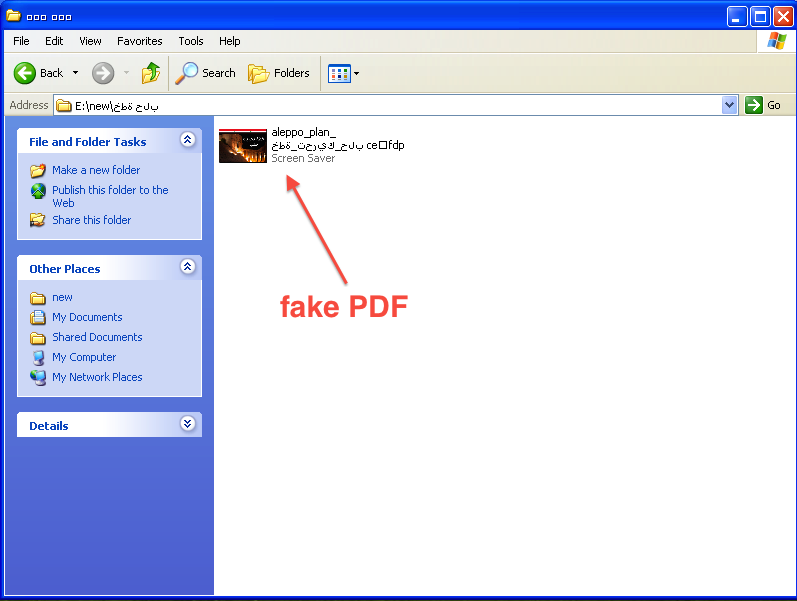Open the Favorites menu
This screenshot has height=601, width=797.
139,41
